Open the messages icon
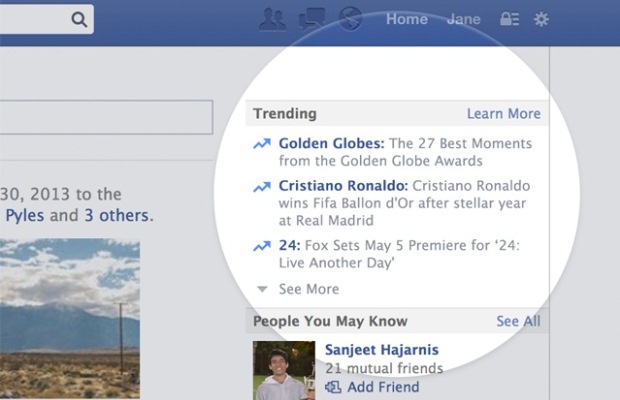This screenshot has height=400, width=620. 312,19
